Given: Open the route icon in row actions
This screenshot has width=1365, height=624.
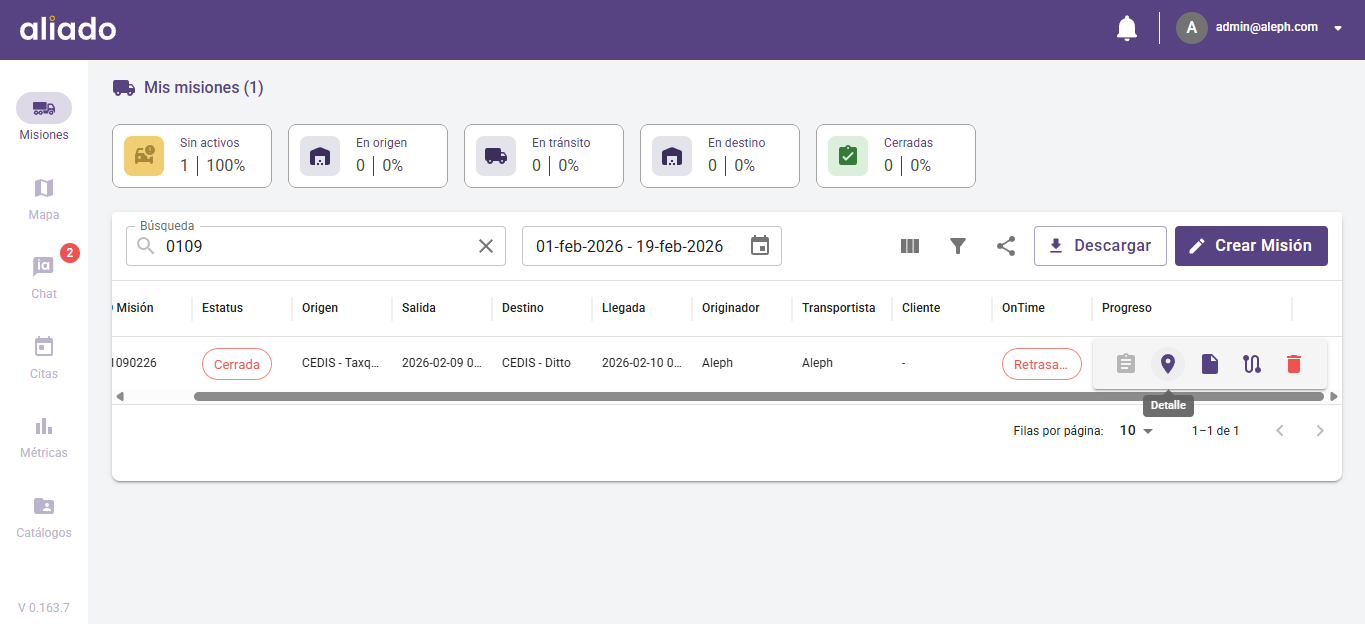Looking at the screenshot, I should coord(1252,364).
